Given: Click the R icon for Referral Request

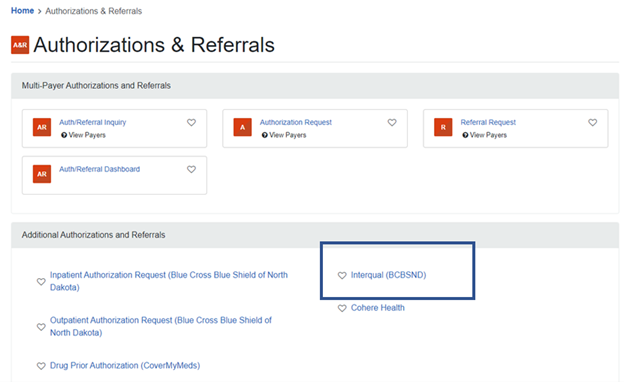Looking at the screenshot, I should 443,127.
